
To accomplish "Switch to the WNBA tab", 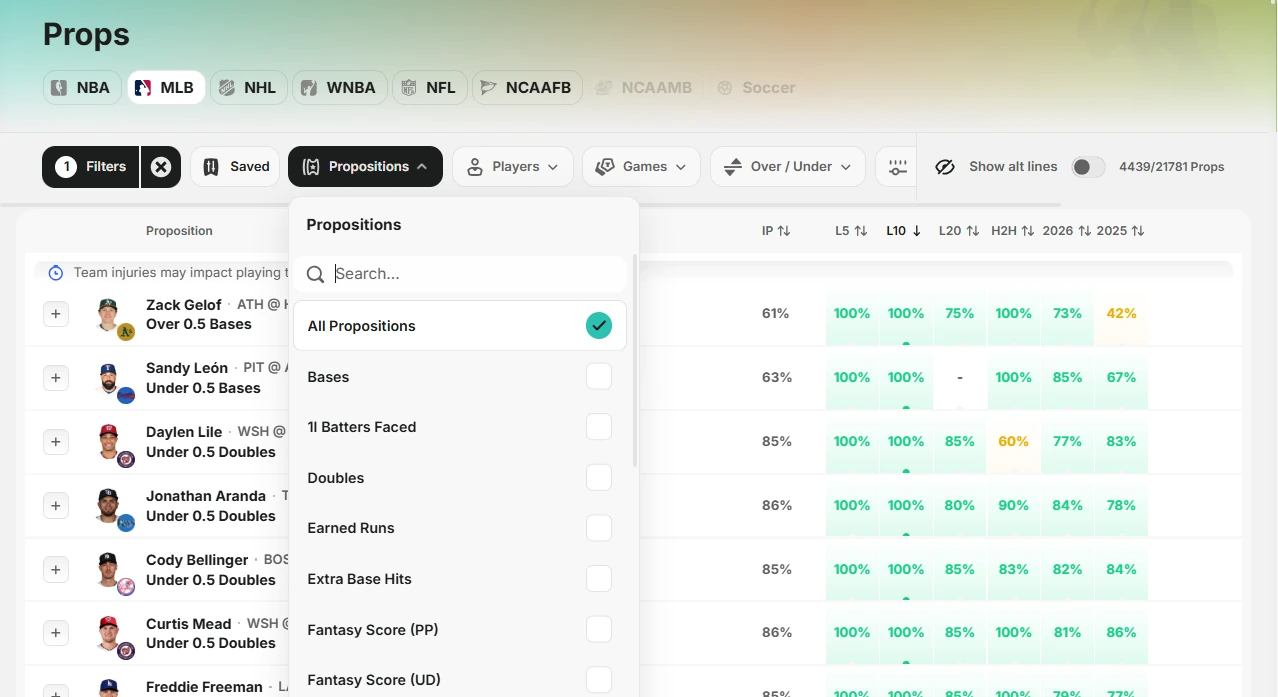I will [x=340, y=88].
